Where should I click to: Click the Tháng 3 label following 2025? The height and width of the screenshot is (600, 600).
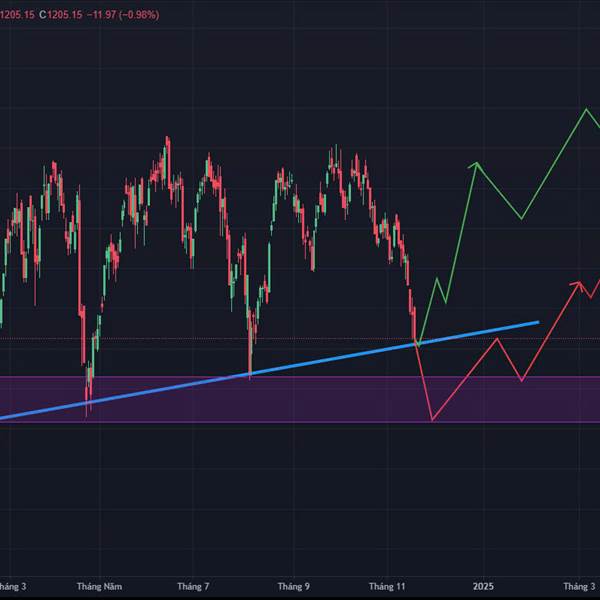point(579,586)
